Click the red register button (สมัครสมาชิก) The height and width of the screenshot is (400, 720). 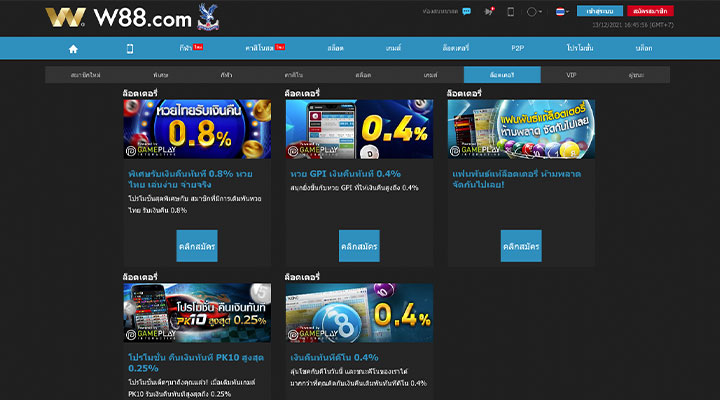coord(650,11)
